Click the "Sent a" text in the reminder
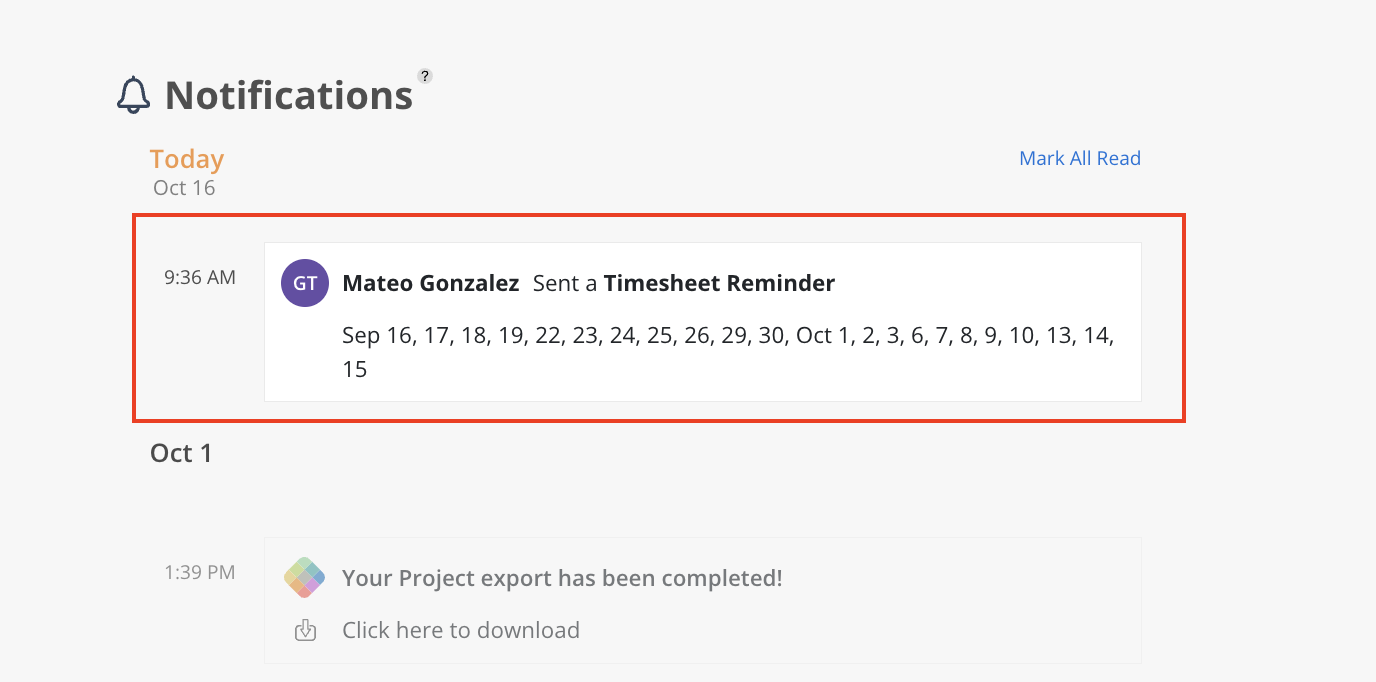Image resolution: width=1376 pixels, height=682 pixels. click(x=564, y=283)
